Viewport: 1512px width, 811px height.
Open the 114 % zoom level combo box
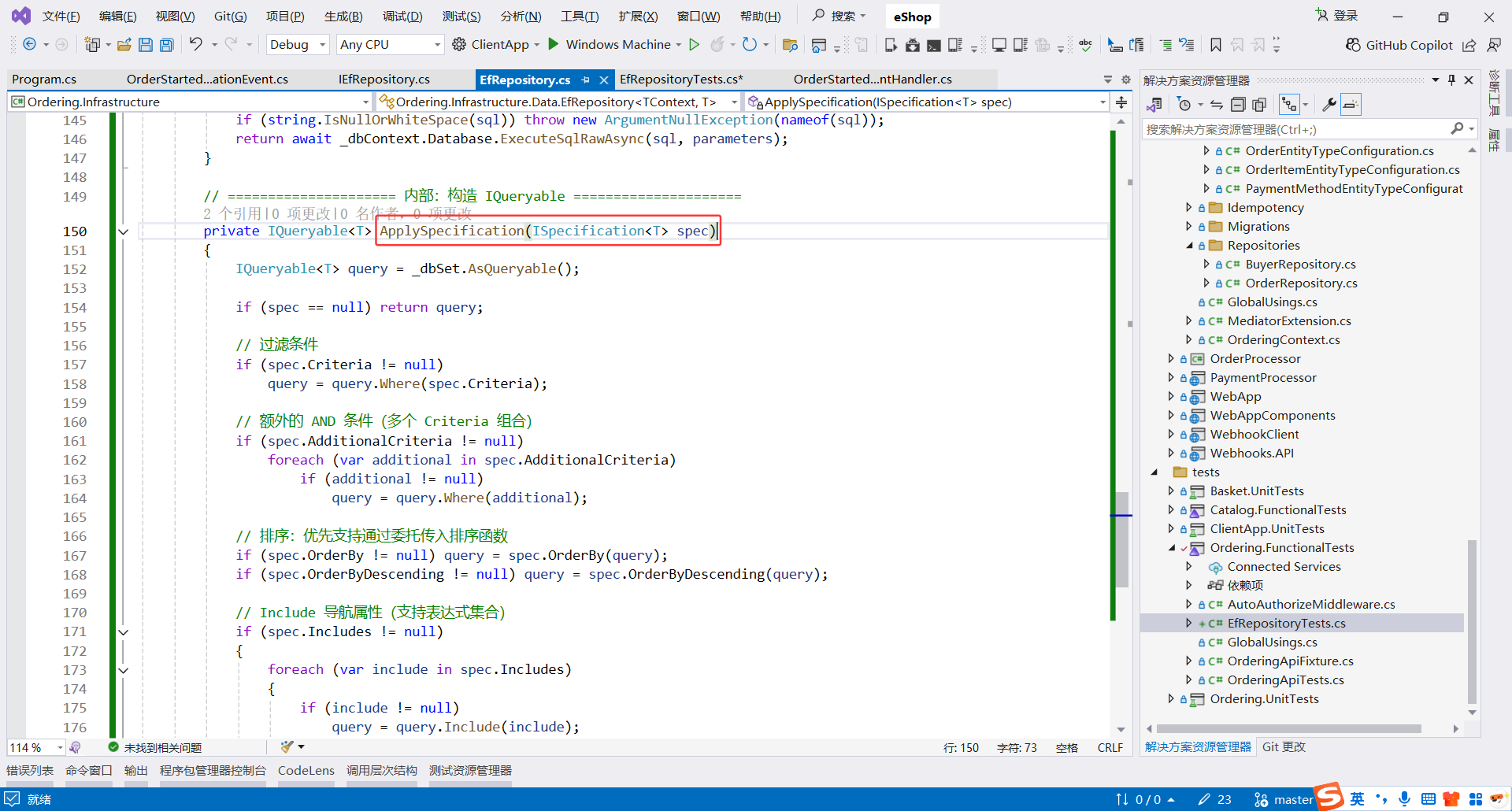36,747
